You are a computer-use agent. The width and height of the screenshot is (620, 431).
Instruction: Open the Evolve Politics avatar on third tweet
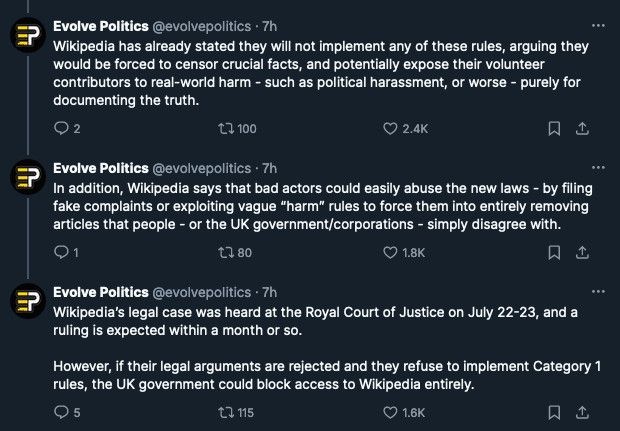click(x=26, y=303)
